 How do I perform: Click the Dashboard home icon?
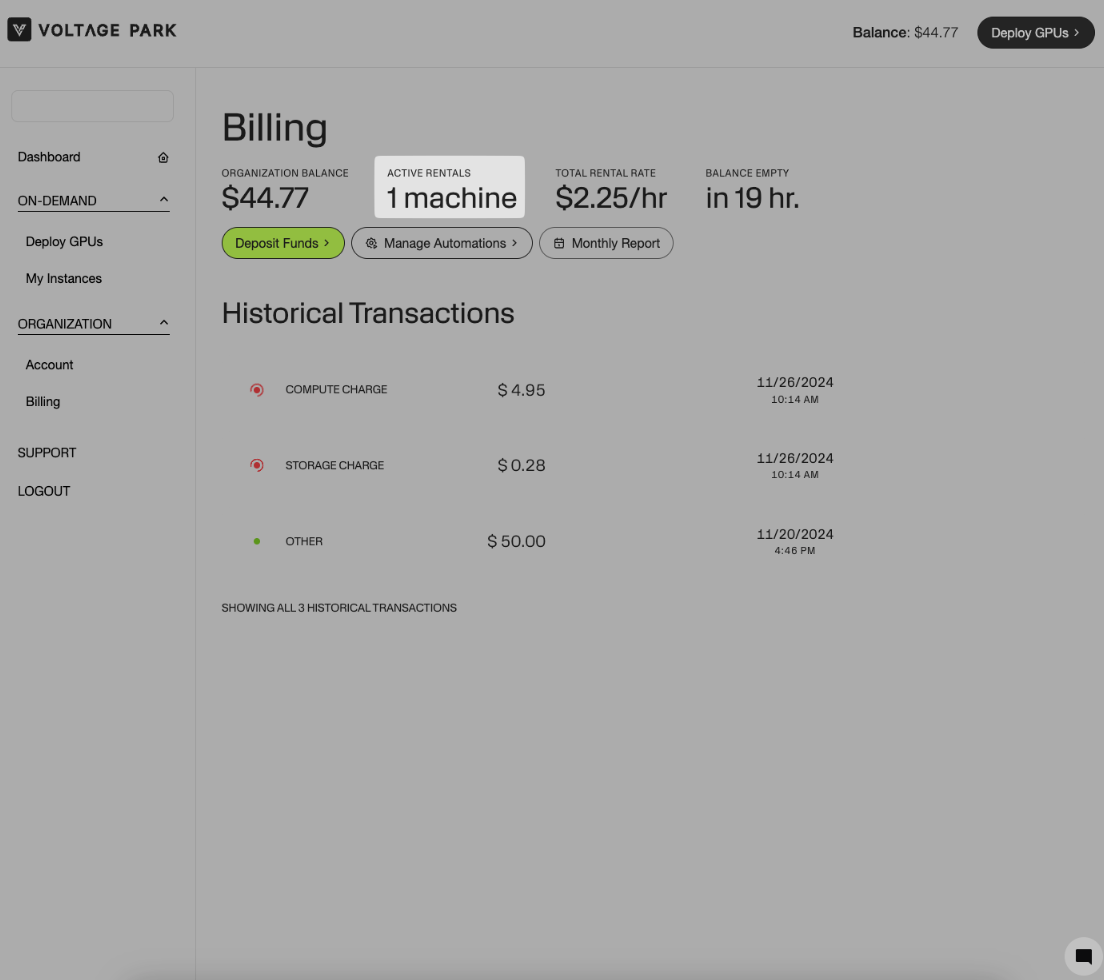163,158
